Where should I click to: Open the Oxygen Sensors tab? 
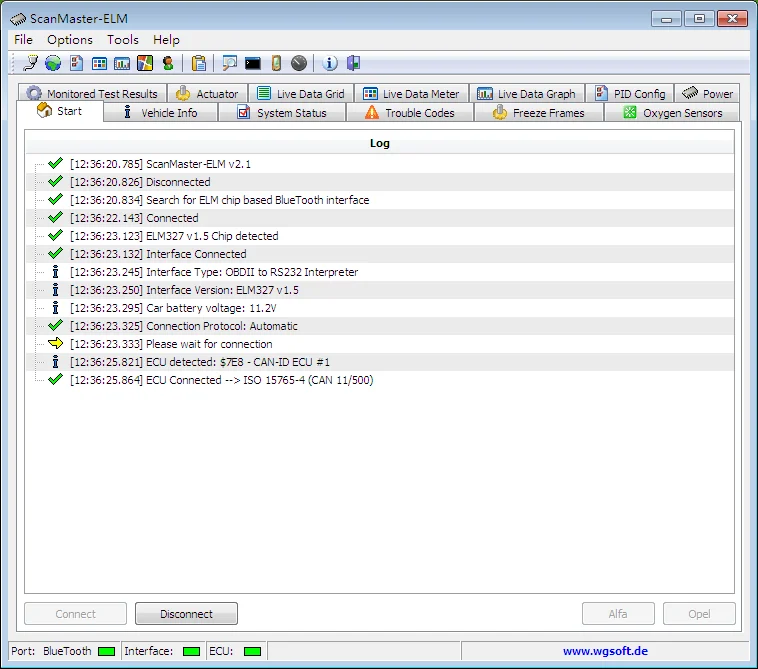point(672,113)
